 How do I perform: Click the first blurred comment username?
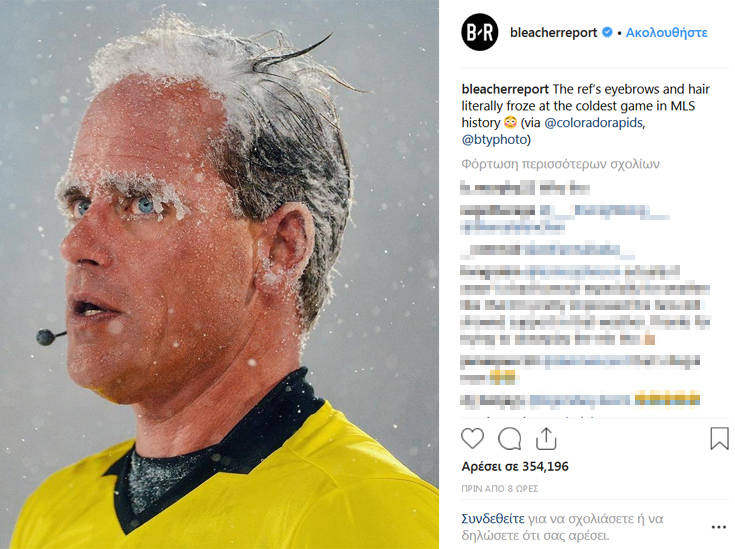click(497, 188)
